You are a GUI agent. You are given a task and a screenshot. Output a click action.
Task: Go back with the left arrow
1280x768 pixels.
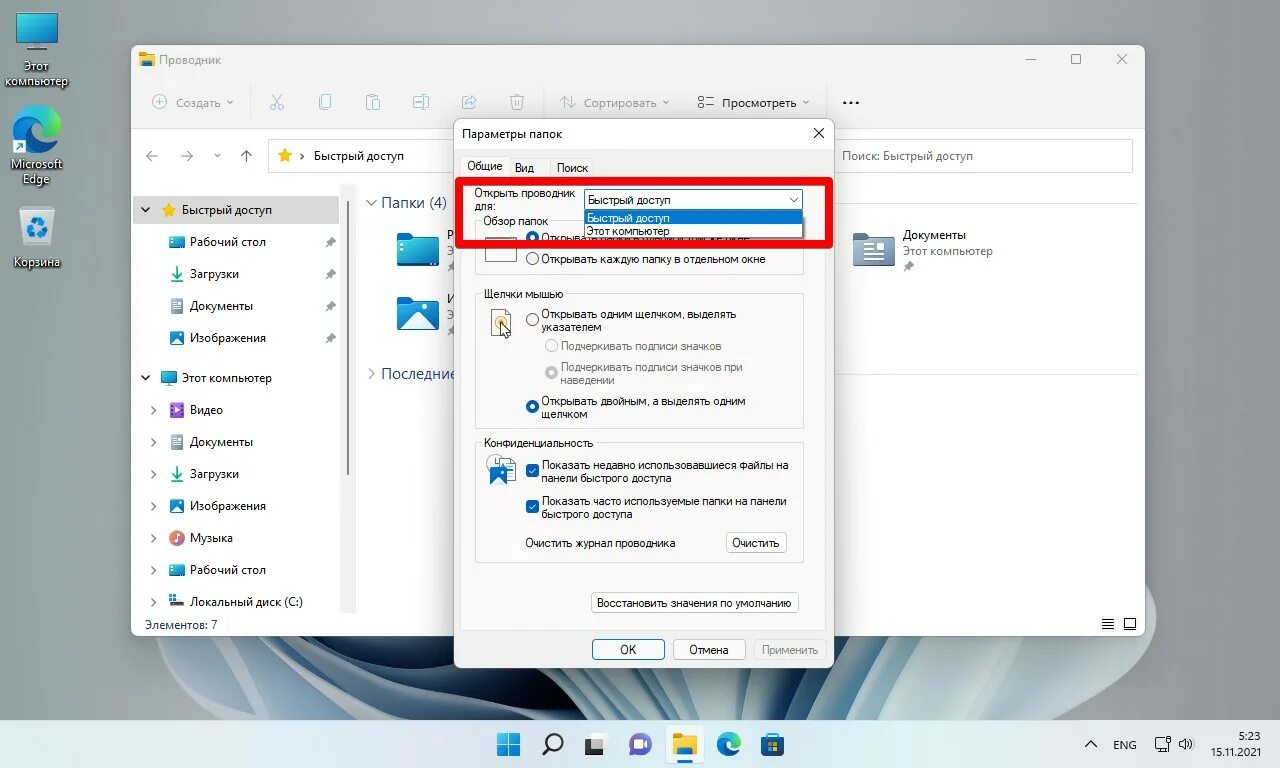coord(152,156)
